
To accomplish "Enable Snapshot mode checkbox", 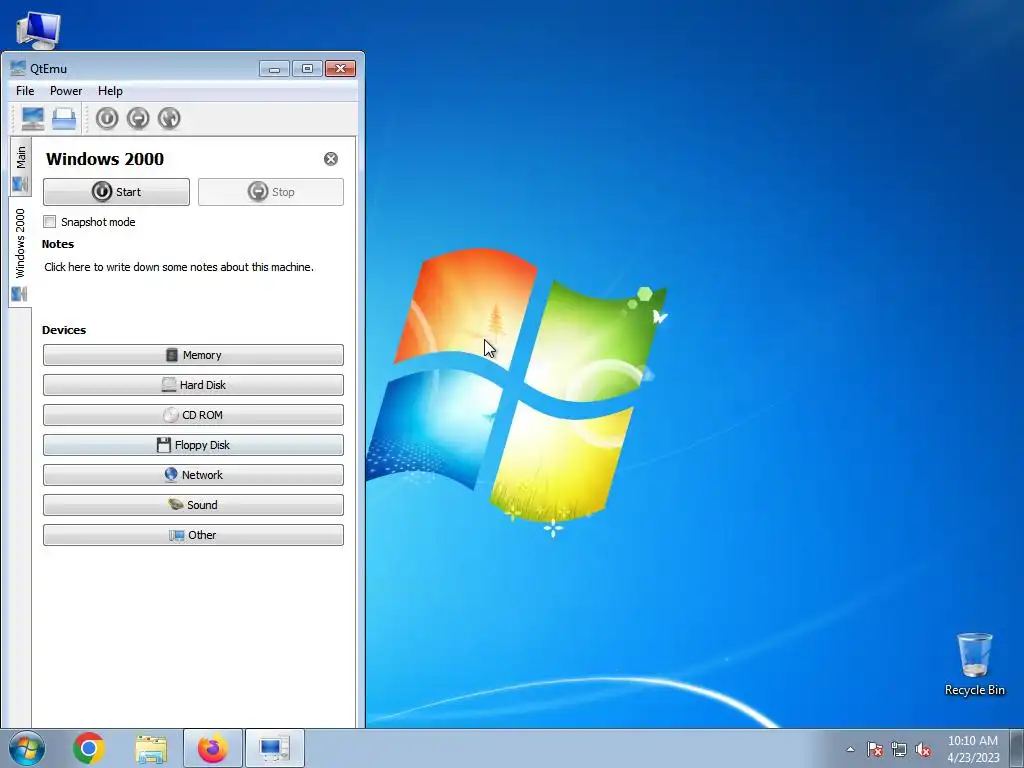I will 50,221.
